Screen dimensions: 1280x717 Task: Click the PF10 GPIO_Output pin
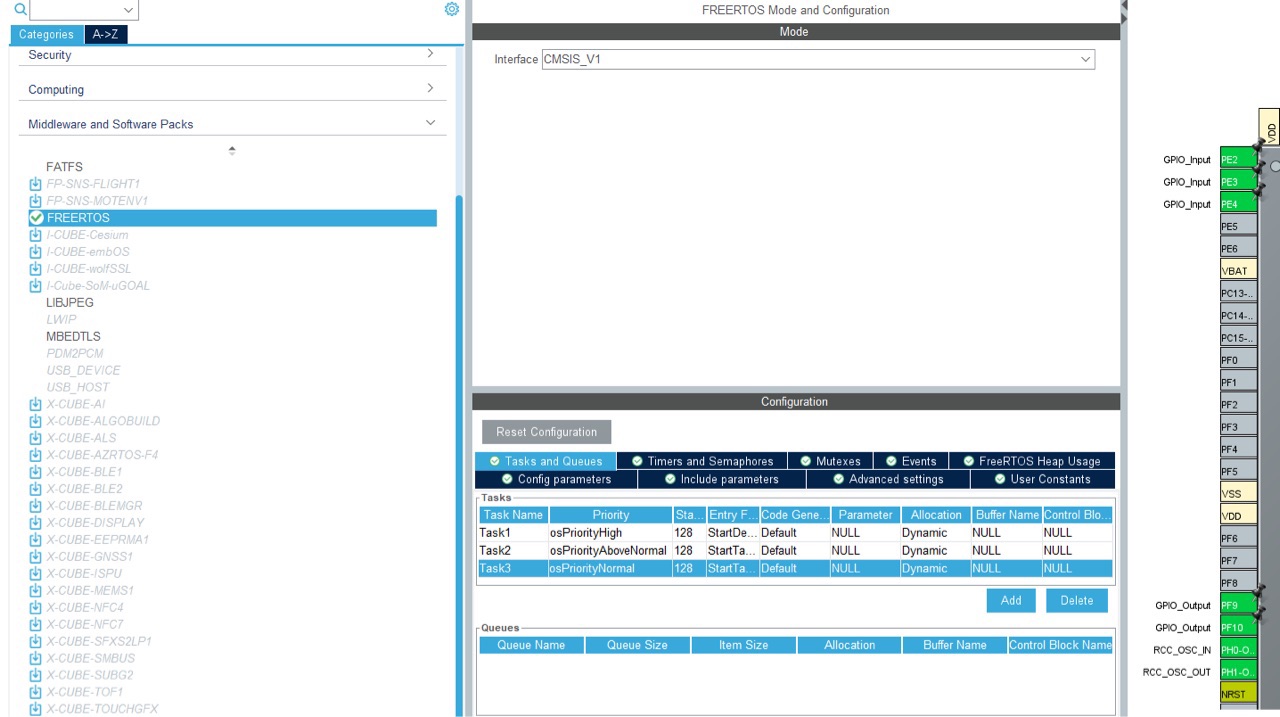coord(1239,628)
